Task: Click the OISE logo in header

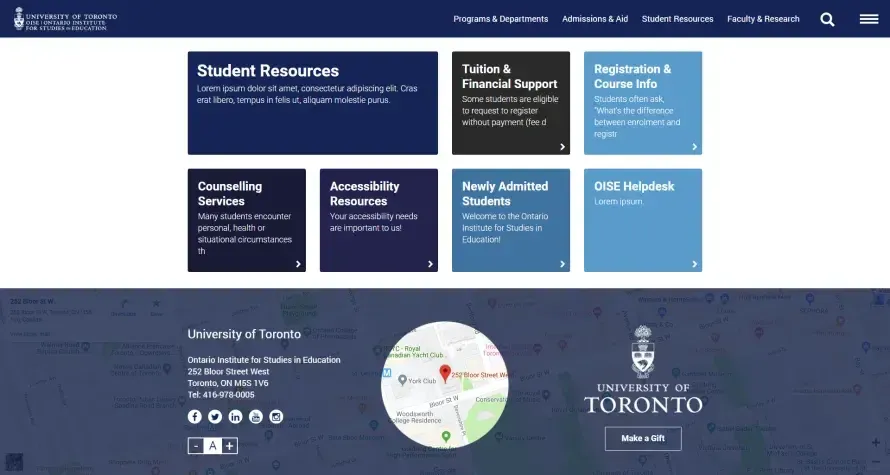Action: (66, 19)
